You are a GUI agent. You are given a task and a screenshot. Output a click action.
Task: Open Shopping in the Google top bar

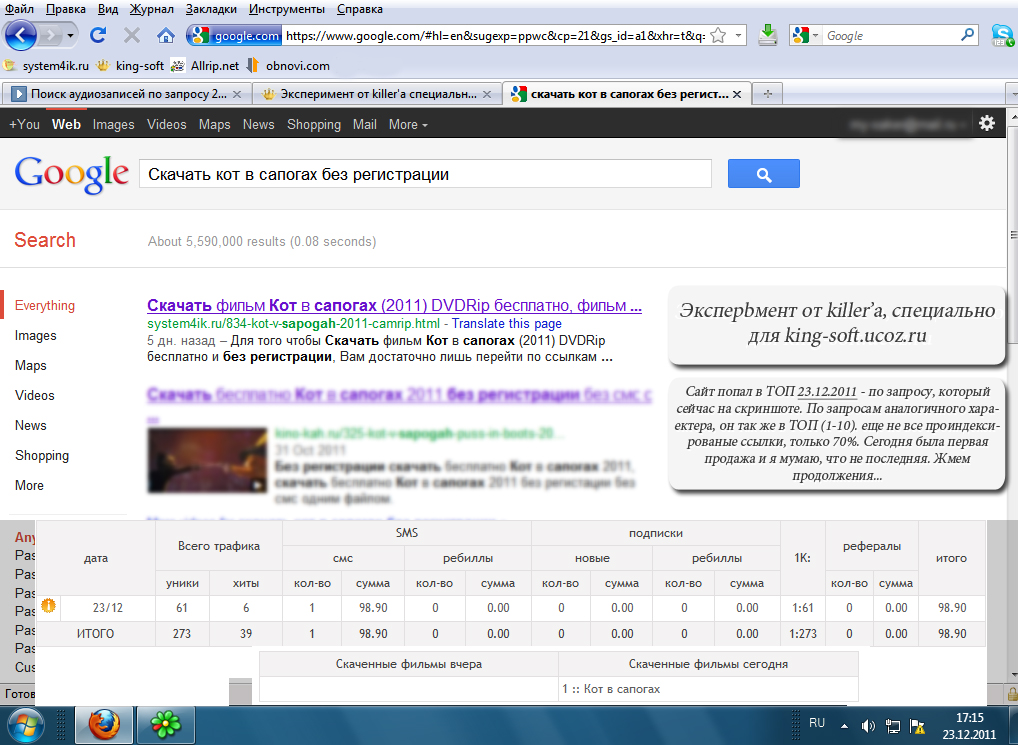(314, 124)
